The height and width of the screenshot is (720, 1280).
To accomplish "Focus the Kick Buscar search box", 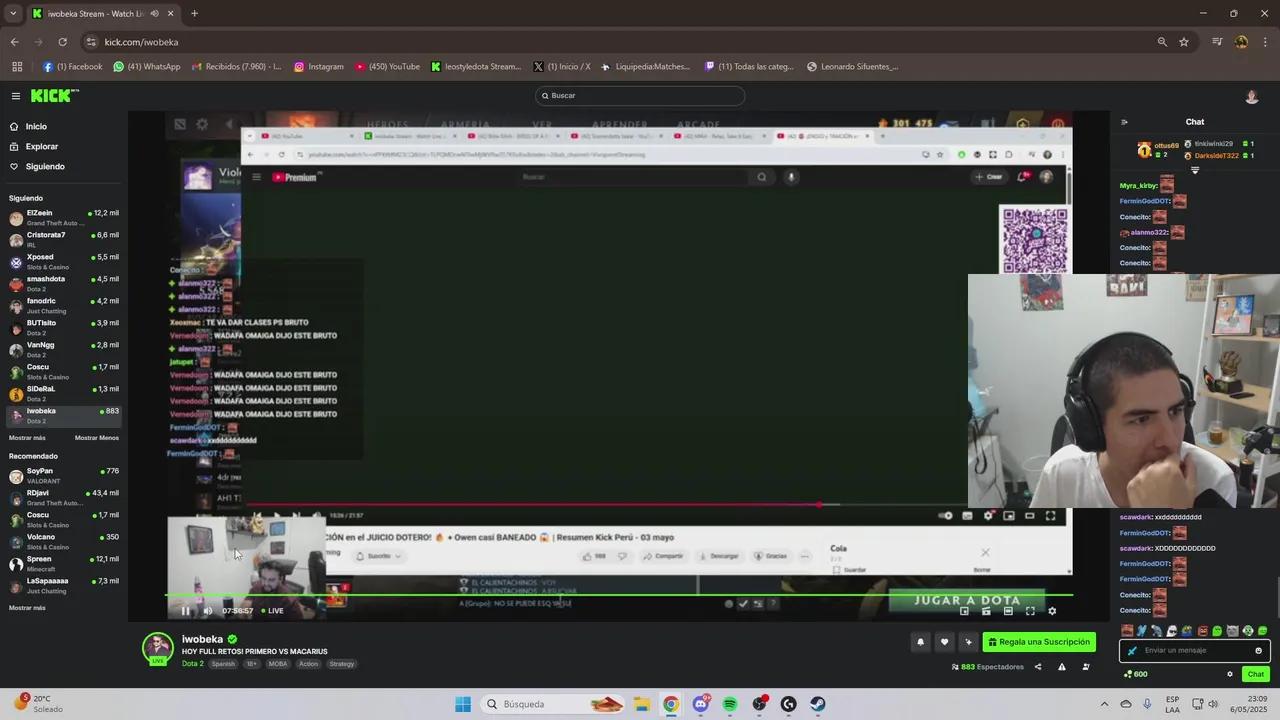I will [x=640, y=96].
